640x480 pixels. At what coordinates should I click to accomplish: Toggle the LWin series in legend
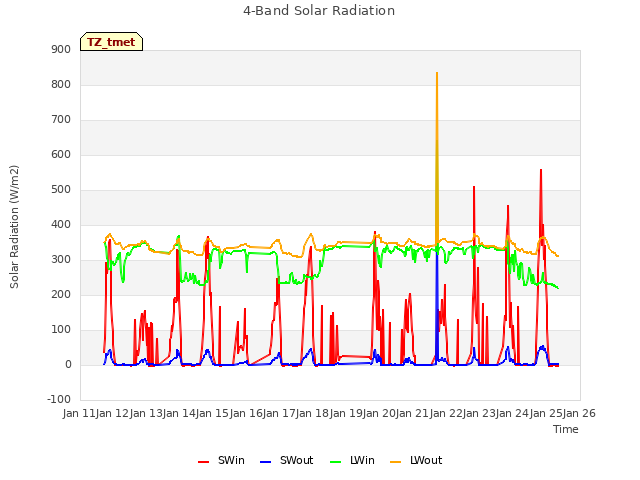[352, 460]
